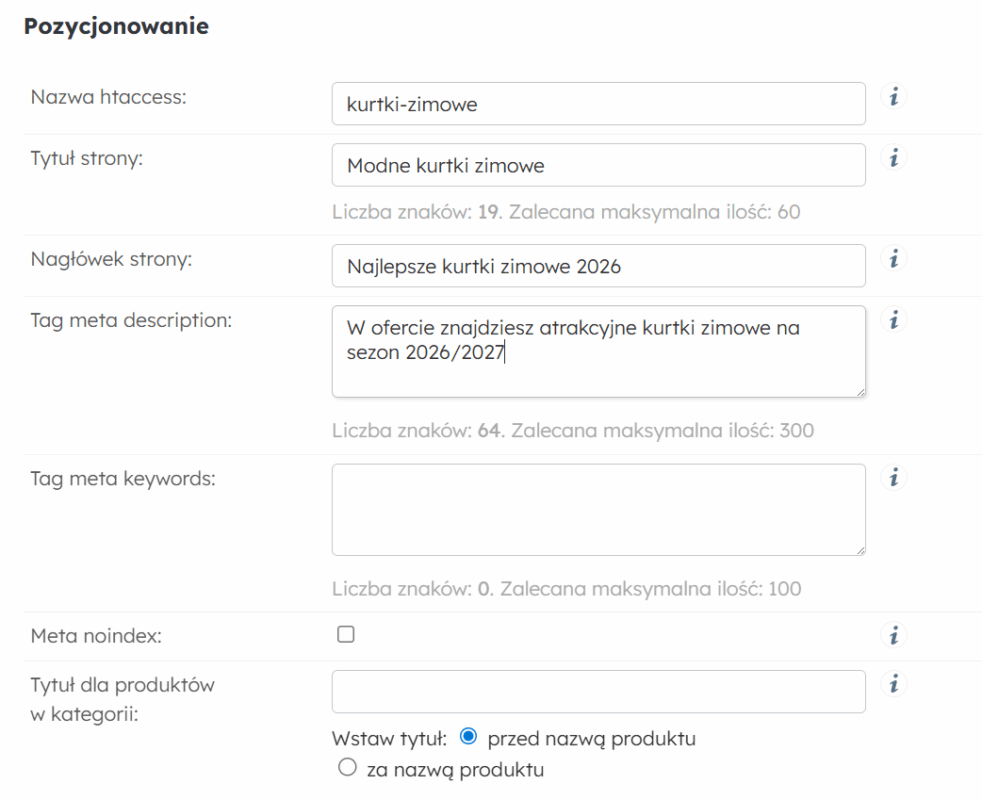This screenshot has width=982, height=800.
Task: Focus the empty meta keywords textarea
Action: click(x=598, y=509)
